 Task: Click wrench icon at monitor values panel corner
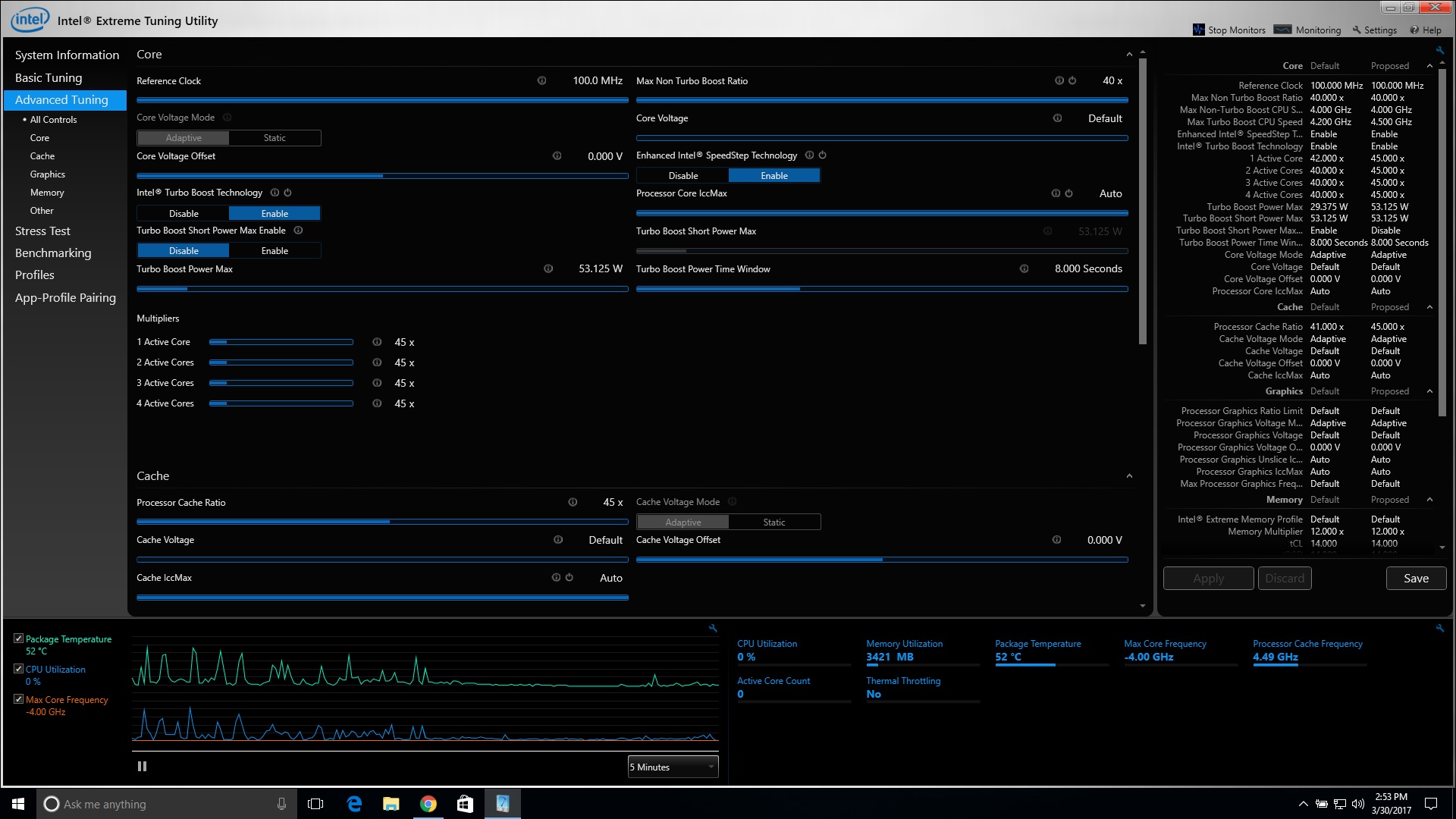pyautogui.click(x=1440, y=628)
